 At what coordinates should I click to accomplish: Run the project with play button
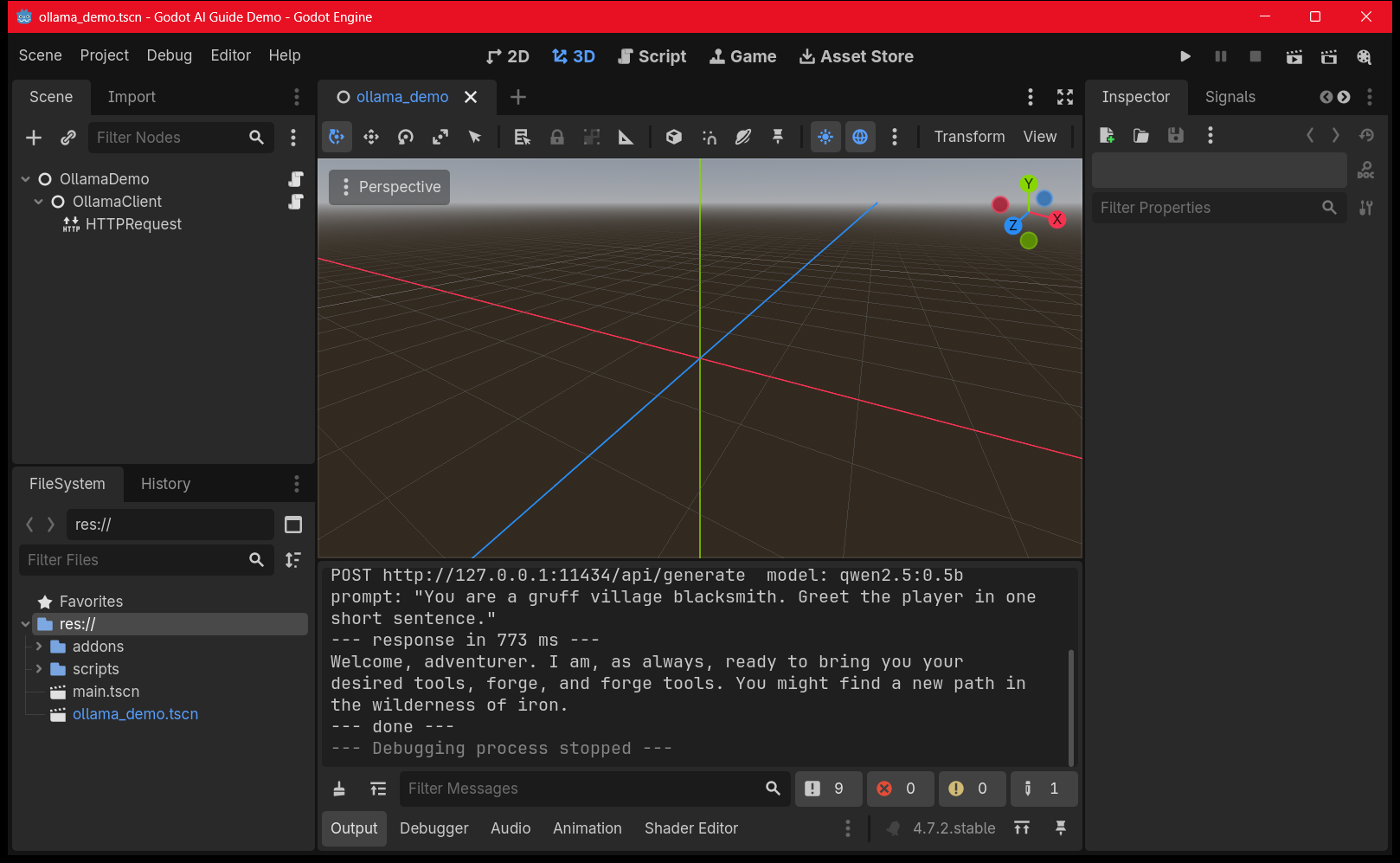tap(1185, 56)
